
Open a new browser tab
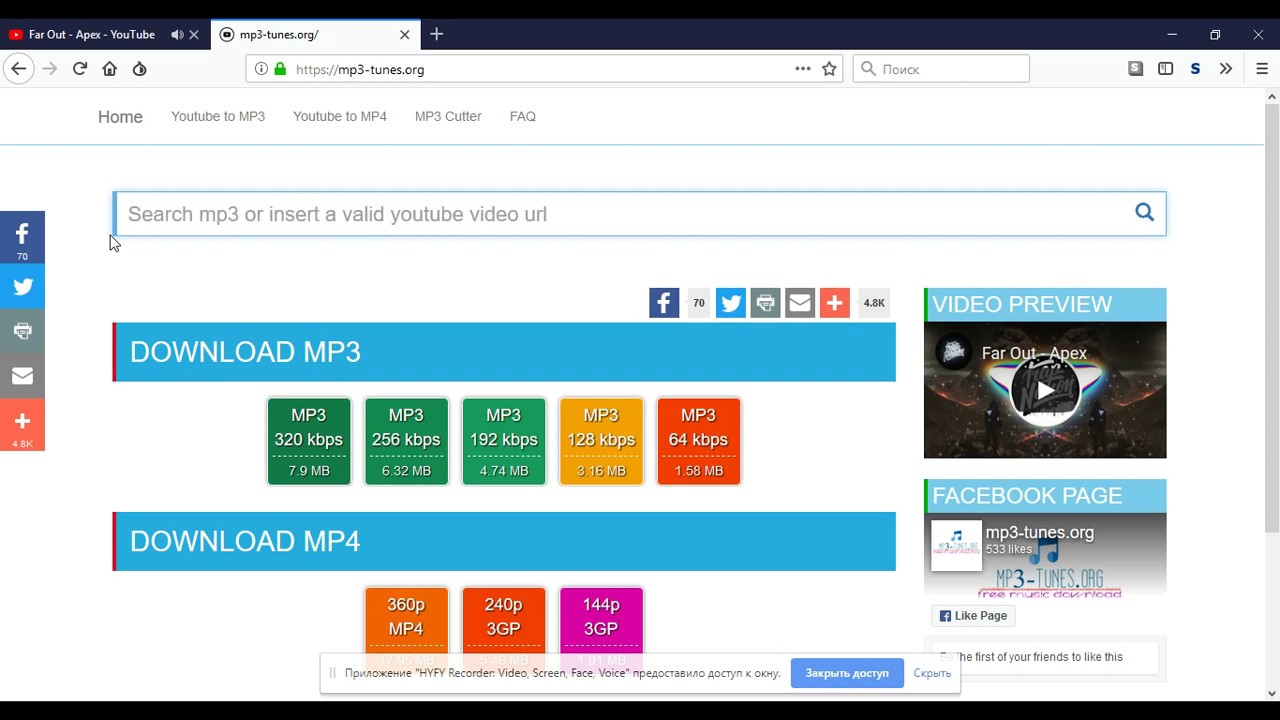pos(436,34)
